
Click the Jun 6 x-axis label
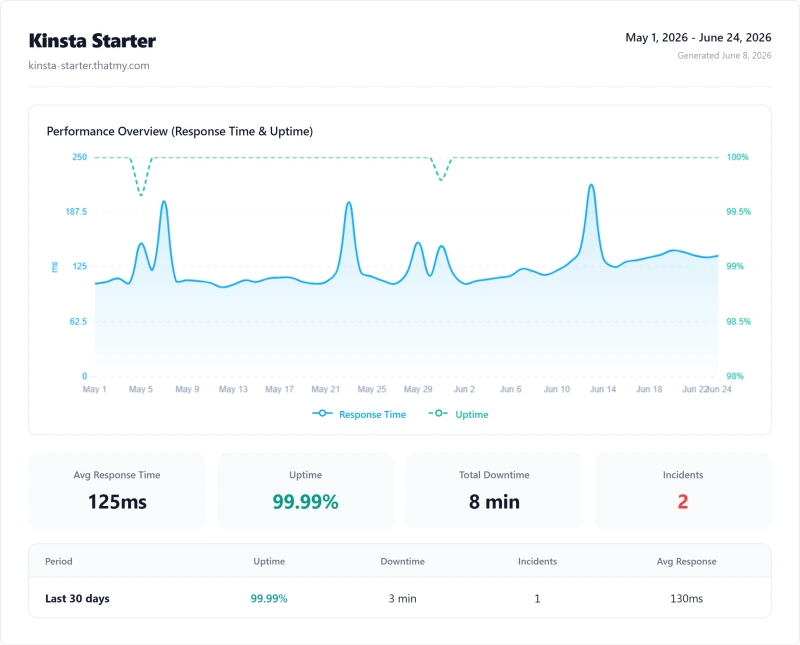511,389
